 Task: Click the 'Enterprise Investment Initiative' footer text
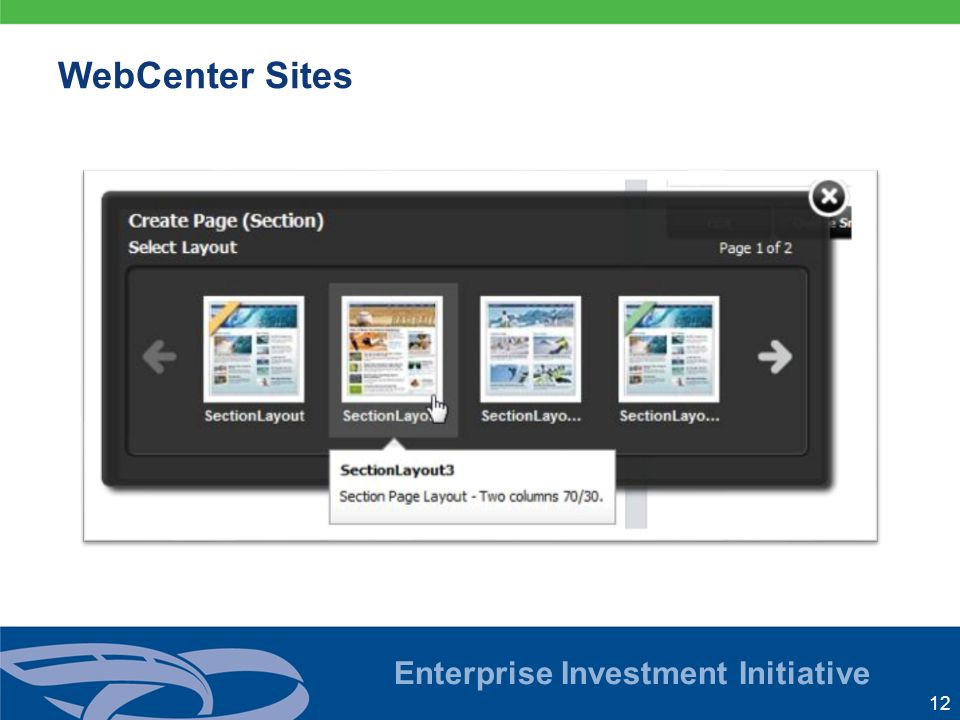click(x=632, y=673)
